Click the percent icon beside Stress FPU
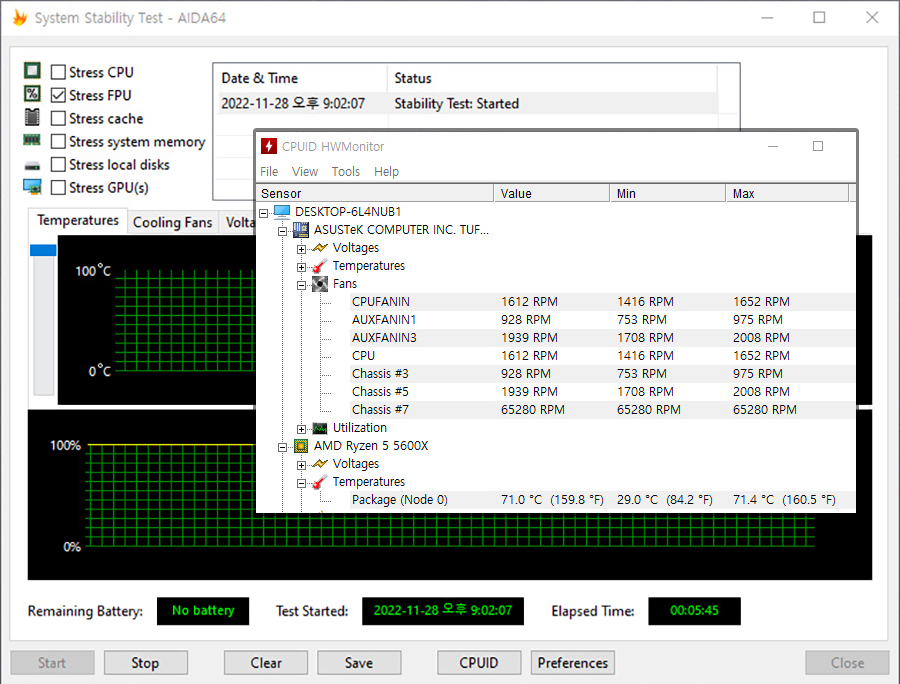 32,94
